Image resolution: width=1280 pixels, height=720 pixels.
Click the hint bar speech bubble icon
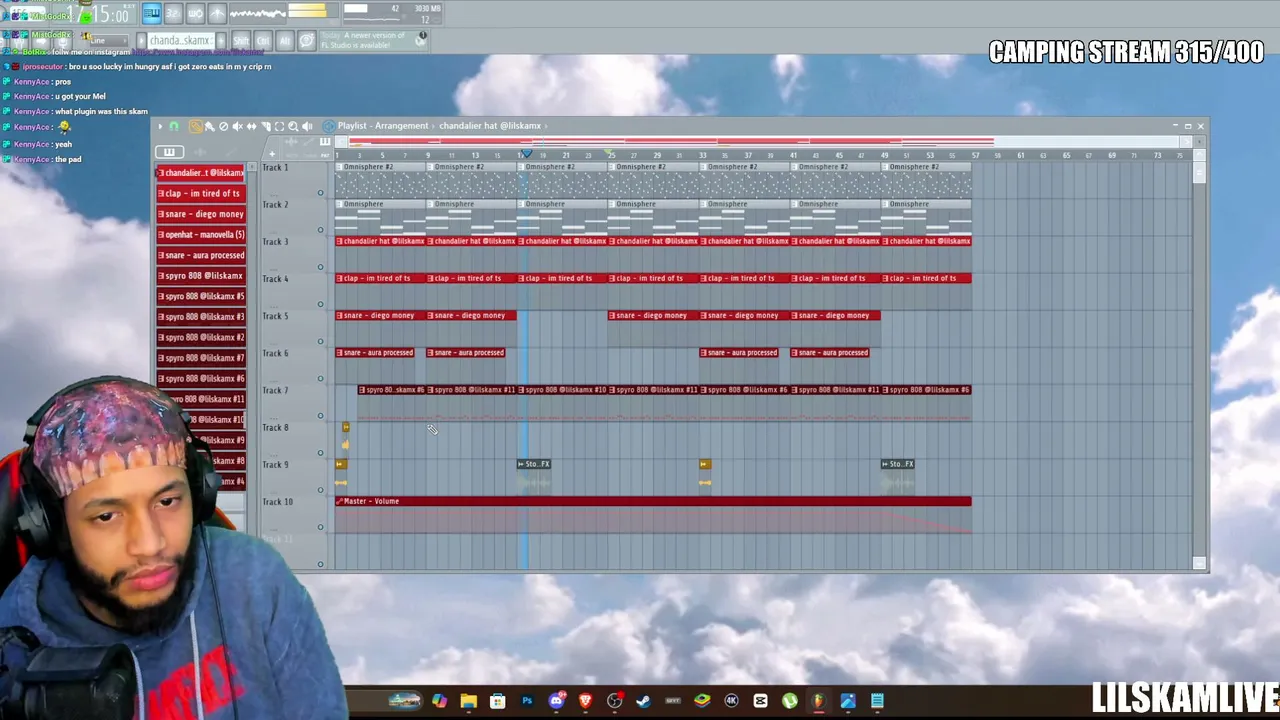click(x=307, y=40)
